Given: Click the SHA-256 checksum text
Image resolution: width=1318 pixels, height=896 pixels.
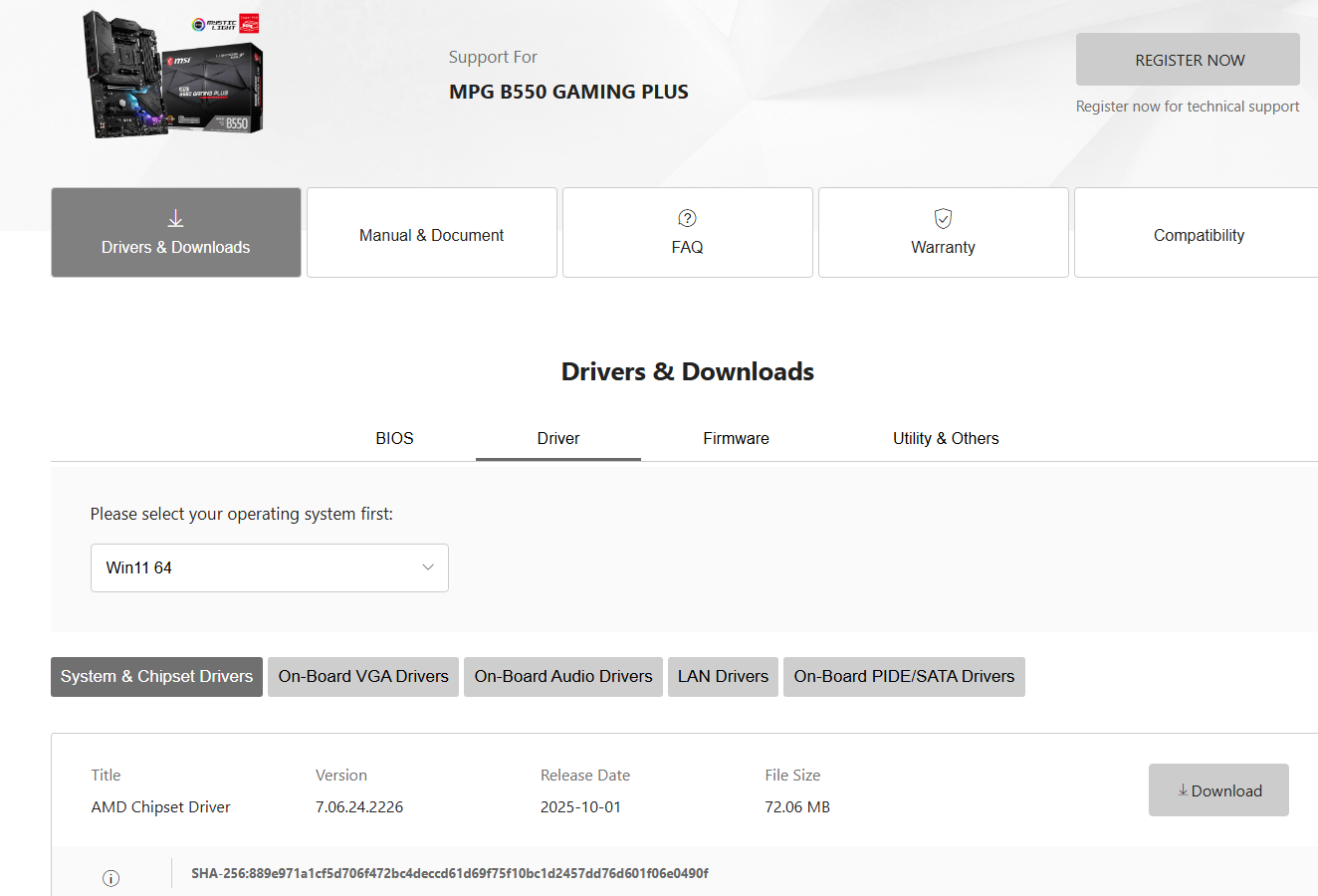Looking at the screenshot, I should pyautogui.click(x=450, y=873).
